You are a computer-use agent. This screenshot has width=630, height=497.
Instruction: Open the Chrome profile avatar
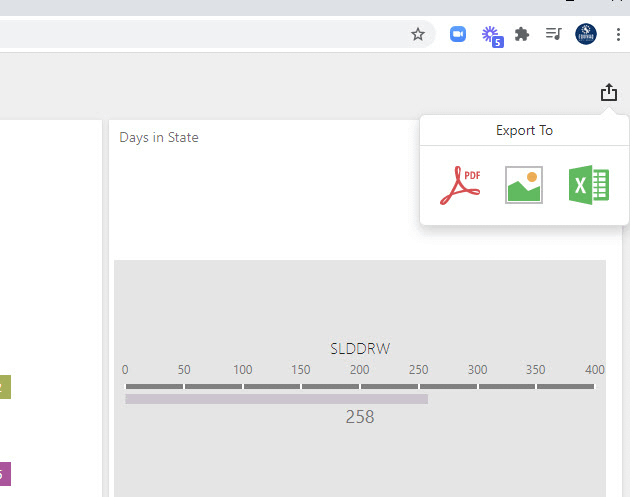click(586, 34)
